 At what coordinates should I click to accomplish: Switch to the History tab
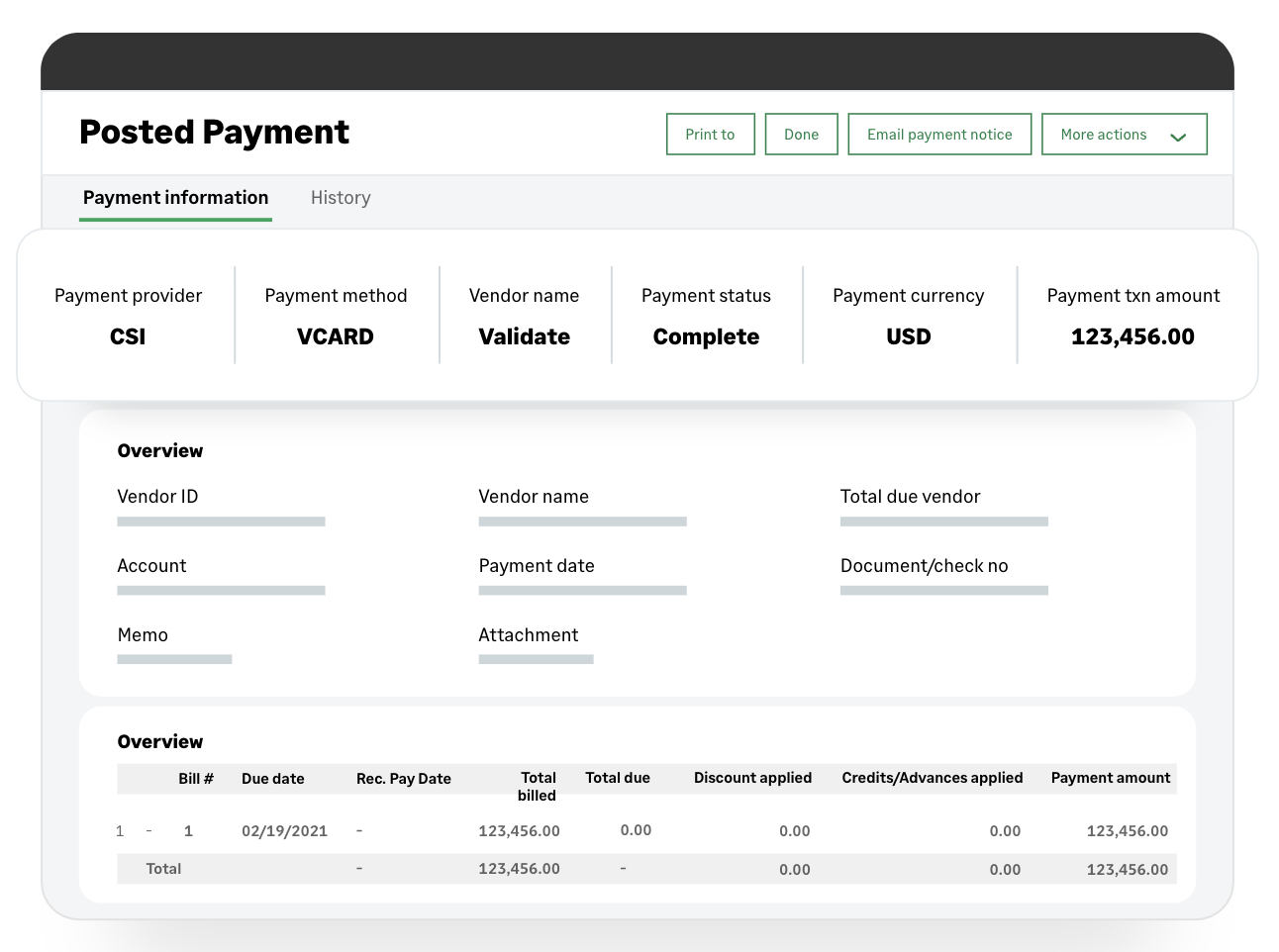click(x=341, y=197)
